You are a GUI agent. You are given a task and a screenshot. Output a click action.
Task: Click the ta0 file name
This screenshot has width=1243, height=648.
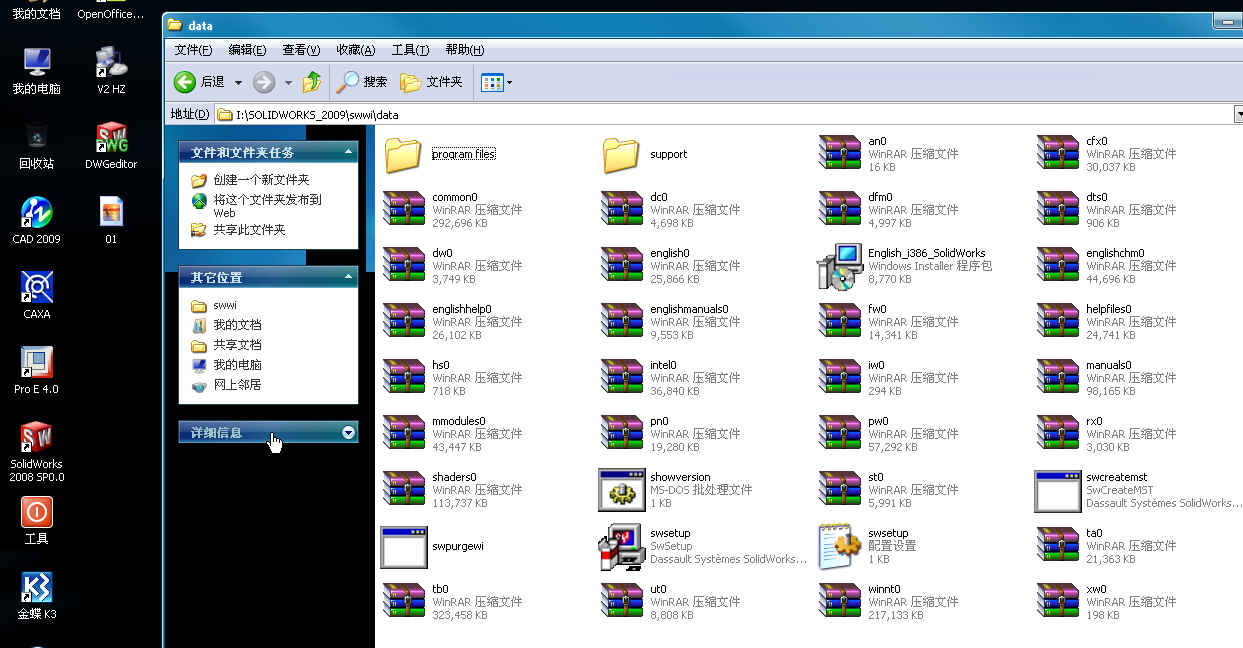(1094, 533)
